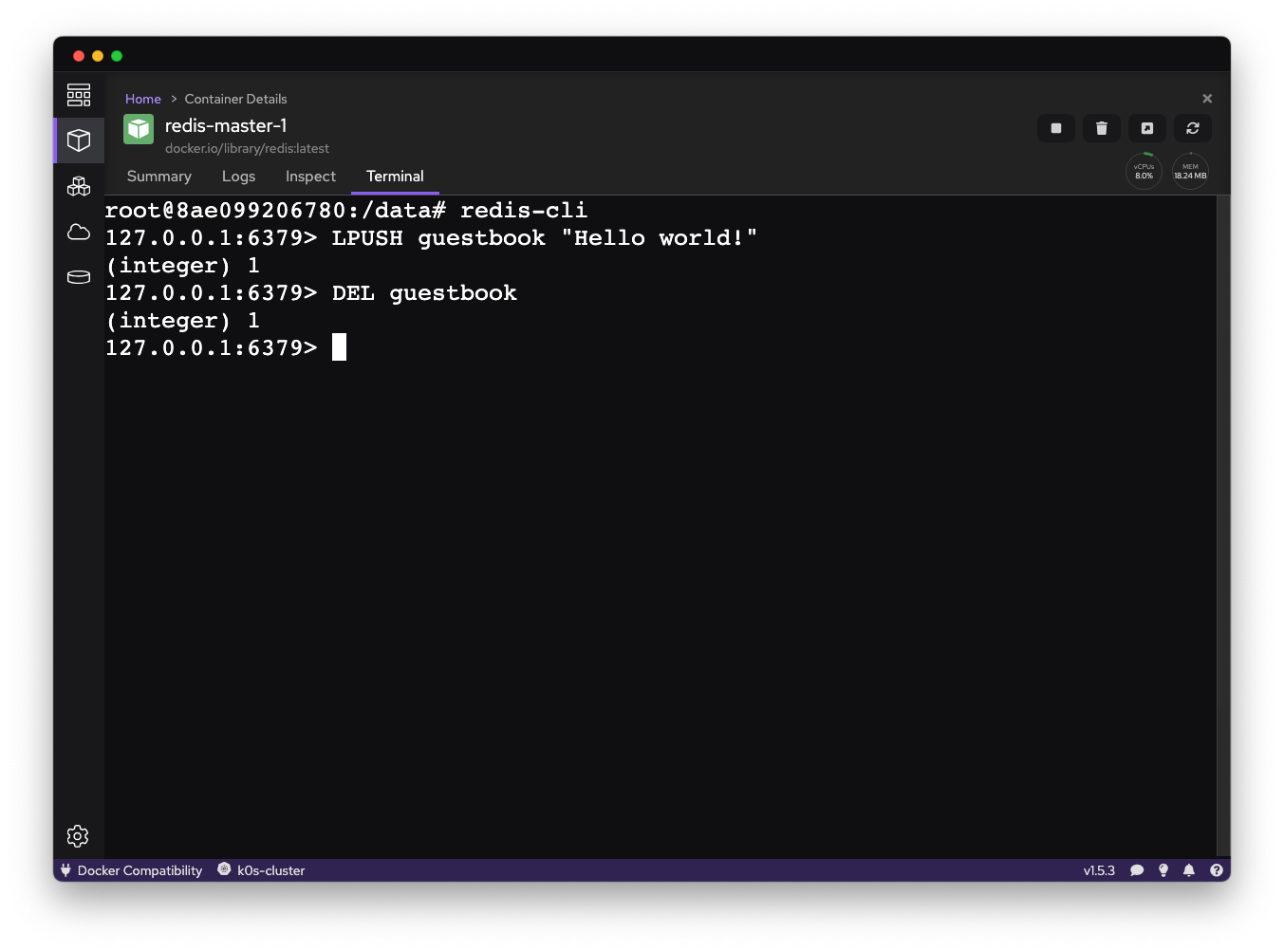Click the terminal vertical scrollbar
The width and height of the screenshot is (1284, 952).
(x=1223, y=525)
